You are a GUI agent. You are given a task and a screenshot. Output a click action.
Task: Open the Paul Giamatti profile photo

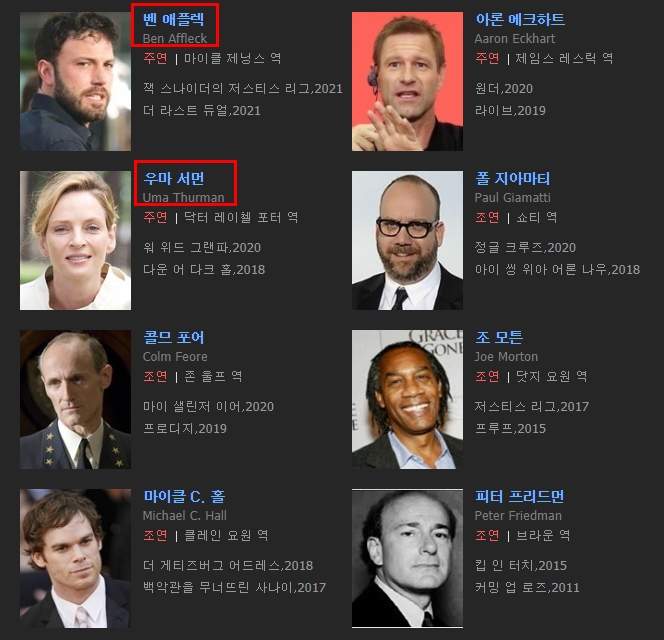[407, 240]
